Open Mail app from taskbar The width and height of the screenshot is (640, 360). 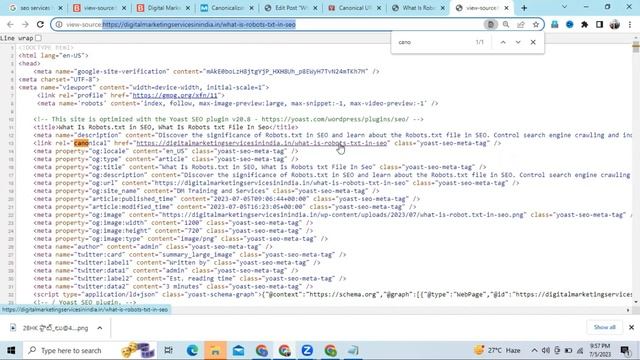[x=238, y=350]
